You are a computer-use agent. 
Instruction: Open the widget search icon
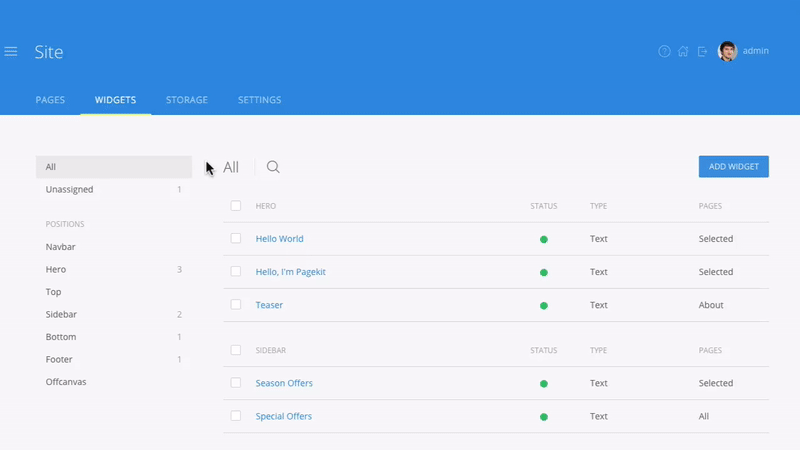click(x=273, y=167)
